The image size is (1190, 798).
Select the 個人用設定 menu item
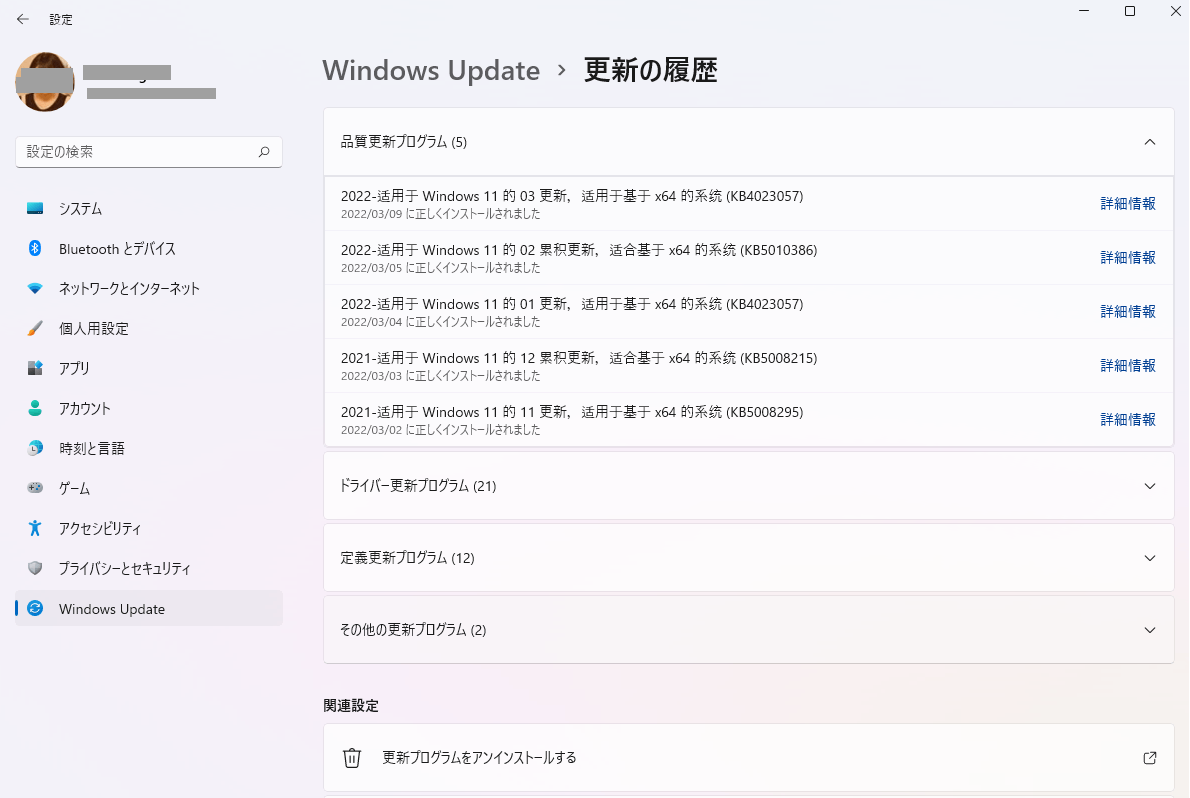point(149,328)
